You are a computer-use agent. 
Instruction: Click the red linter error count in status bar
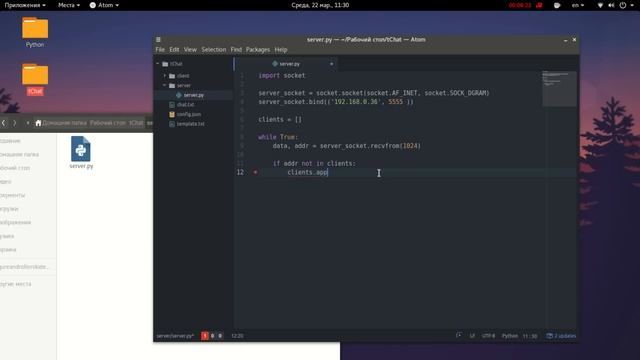click(205, 336)
